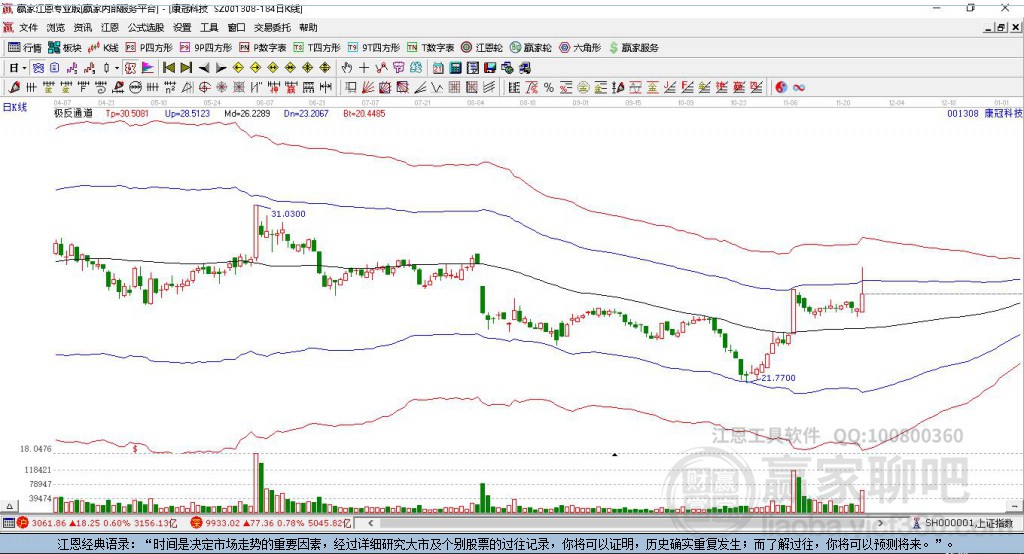Screen dimensions: 1024x554
Task: Expand the candlestick style dropdown arrow
Action: coord(117,68)
